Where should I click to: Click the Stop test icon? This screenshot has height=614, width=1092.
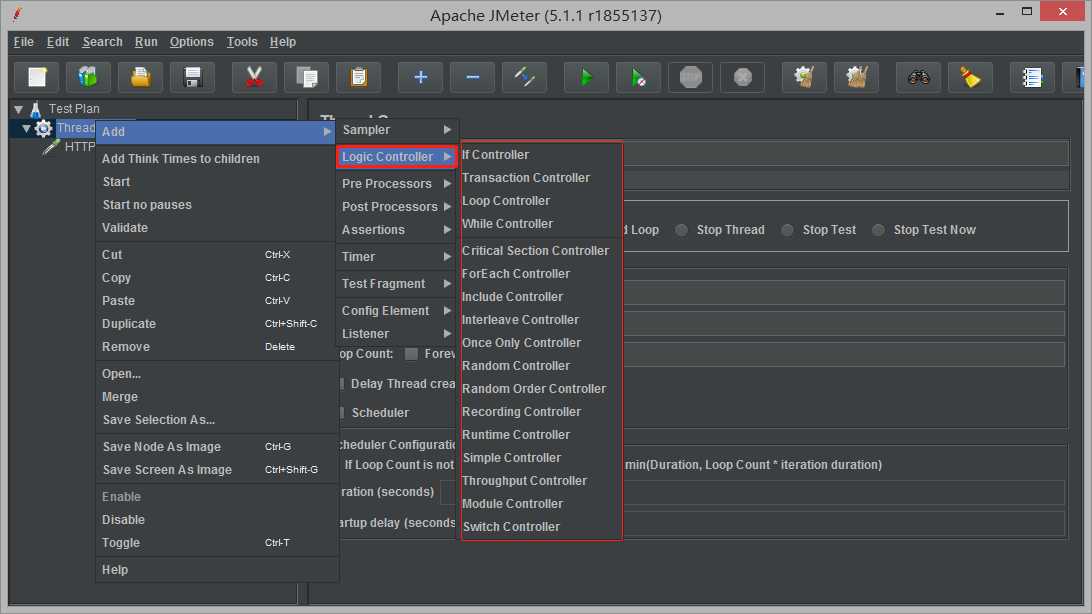690,77
